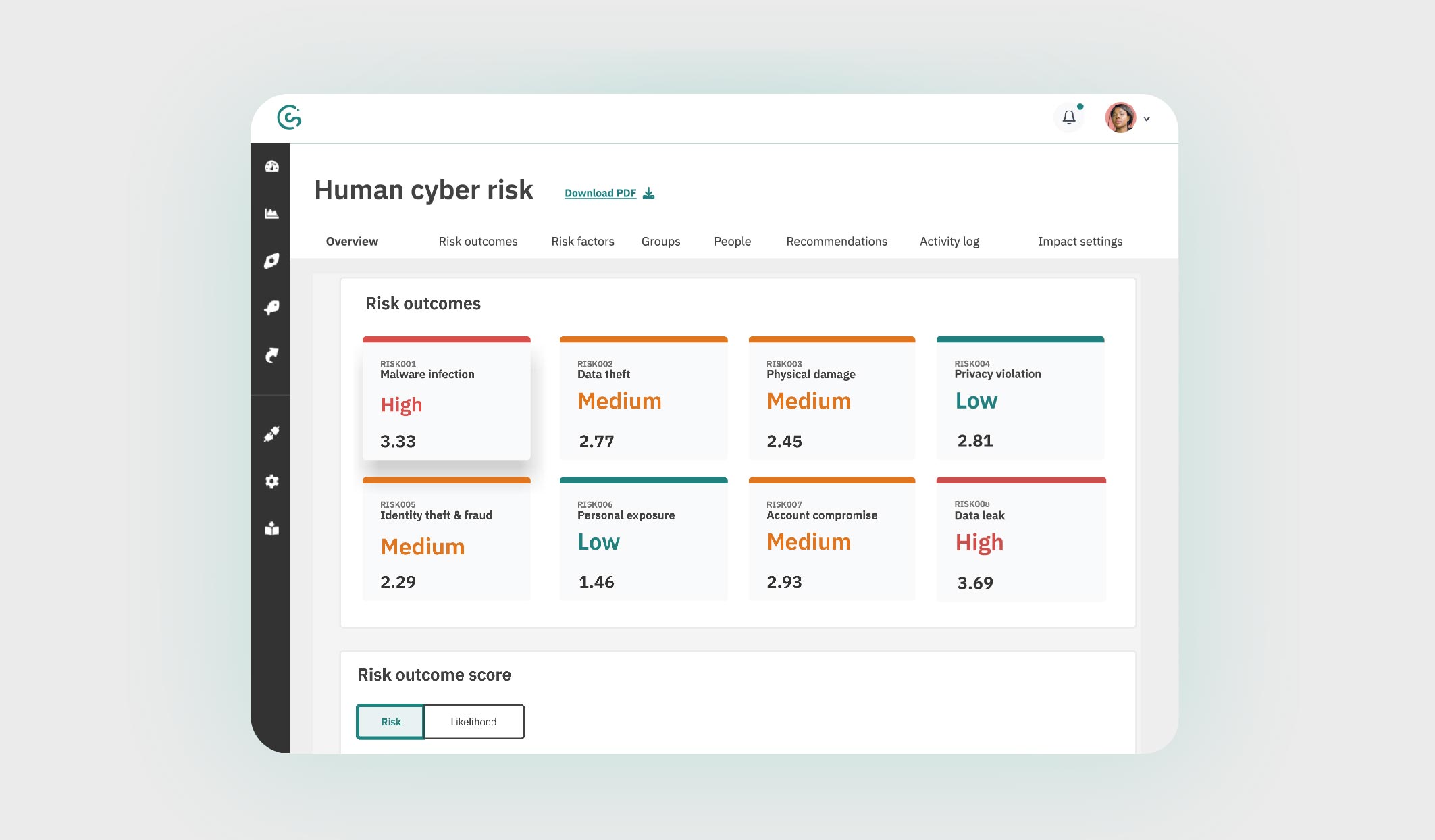Click the download arrow icon beside PDF link
The width and height of the screenshot is (1435, 840).
(x=649, y=193)
